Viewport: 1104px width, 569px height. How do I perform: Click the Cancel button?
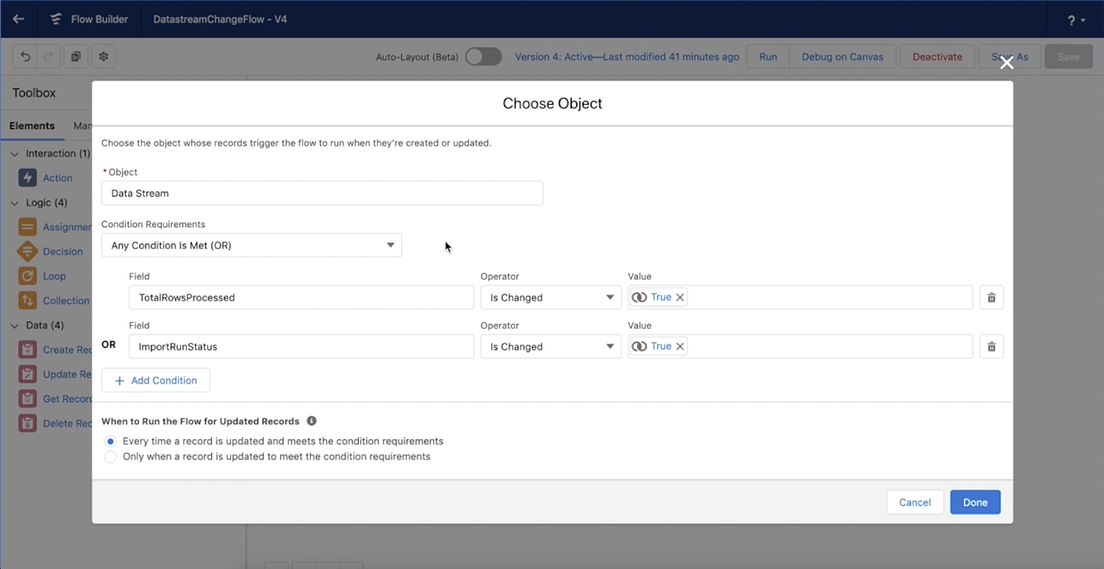pyautogui.click(x=915, y=502)
